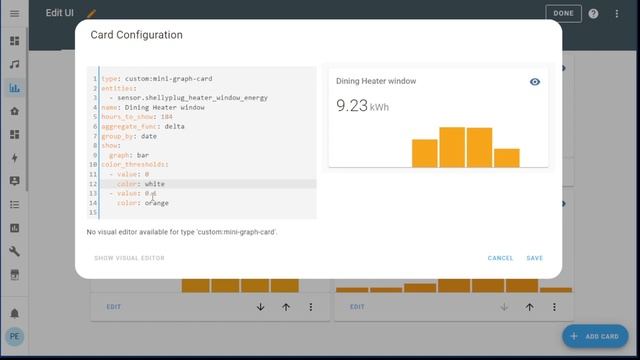Open three-dot menu on the right card

554,307
